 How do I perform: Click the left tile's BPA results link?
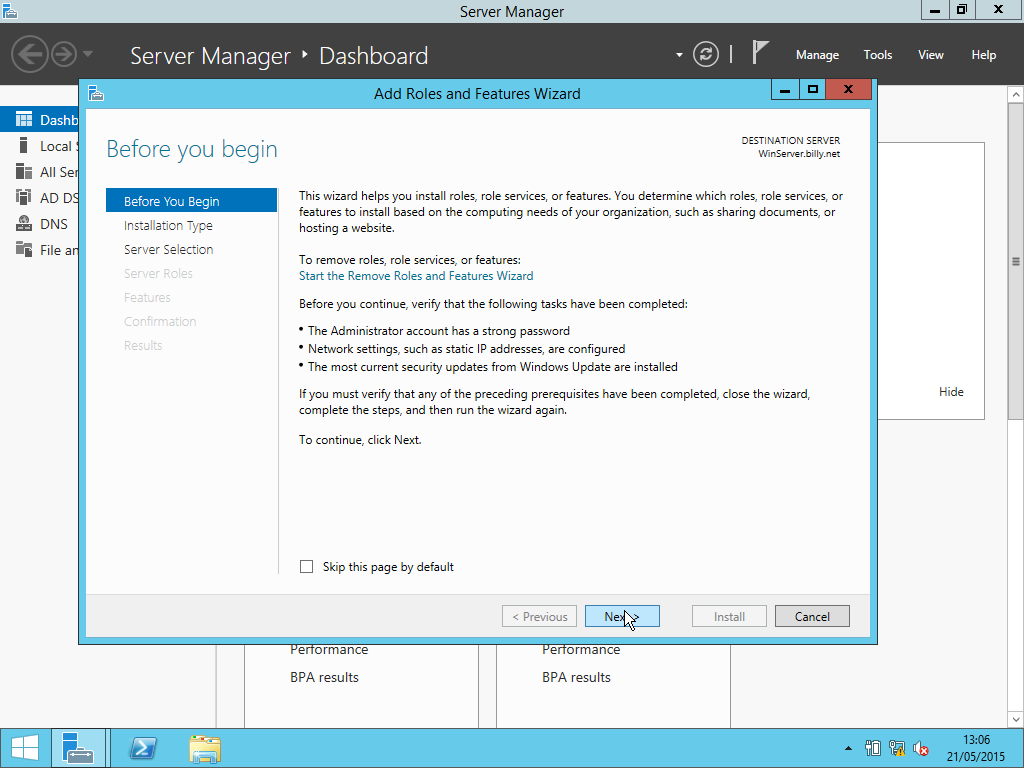pyautogui.click(x=324, y=677)
